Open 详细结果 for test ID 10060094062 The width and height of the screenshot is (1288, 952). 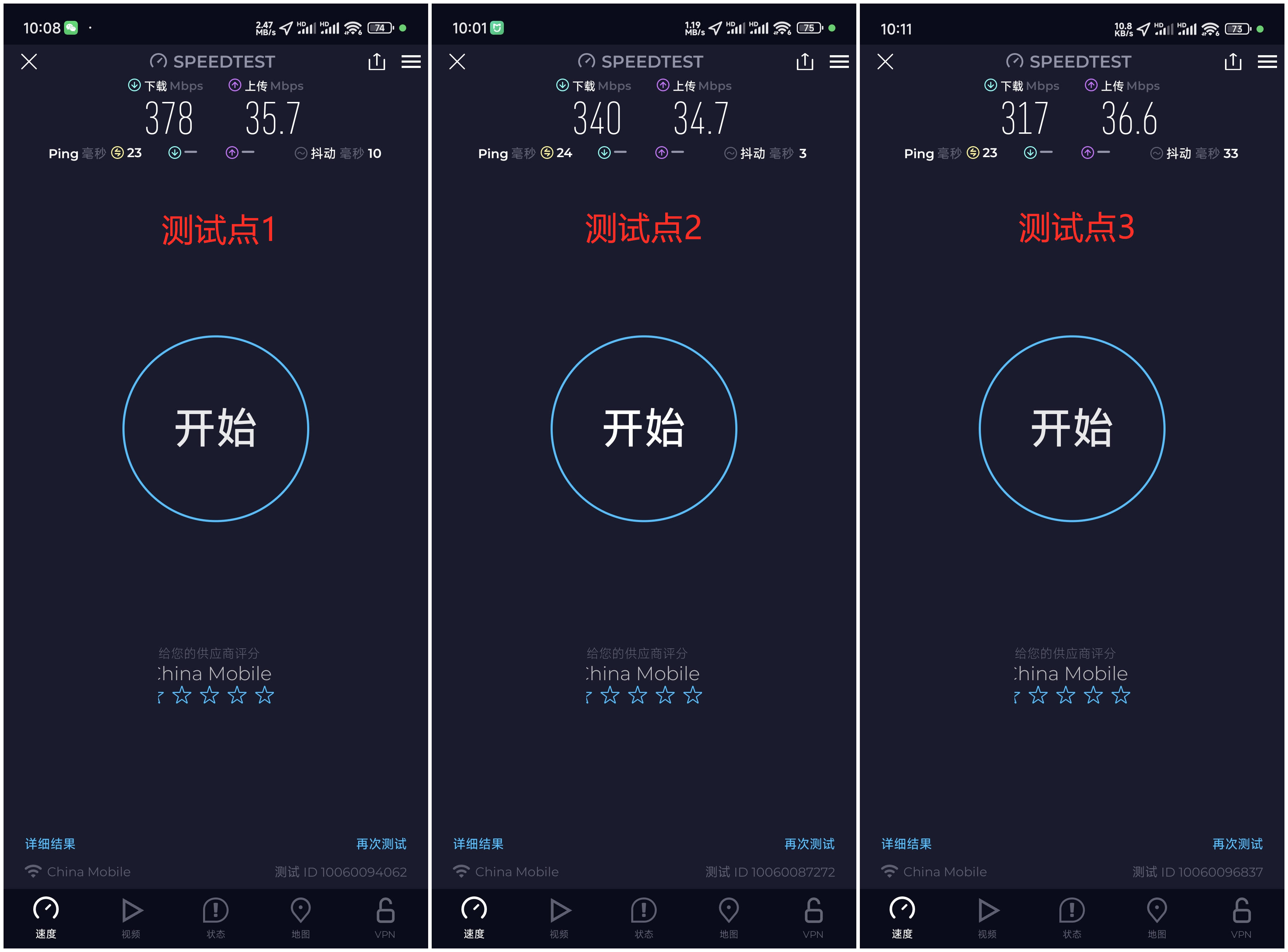[x=50, y=844]
